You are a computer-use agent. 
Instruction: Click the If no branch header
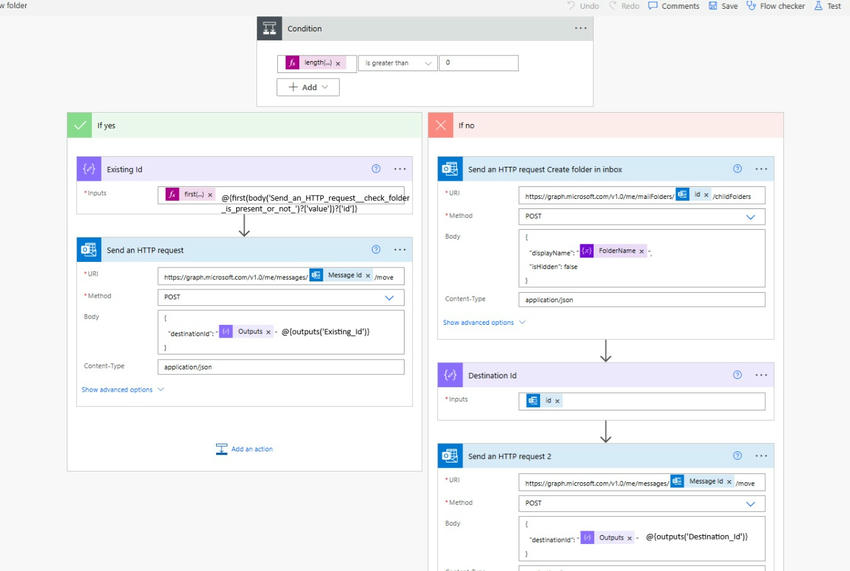tap(606, 125)
